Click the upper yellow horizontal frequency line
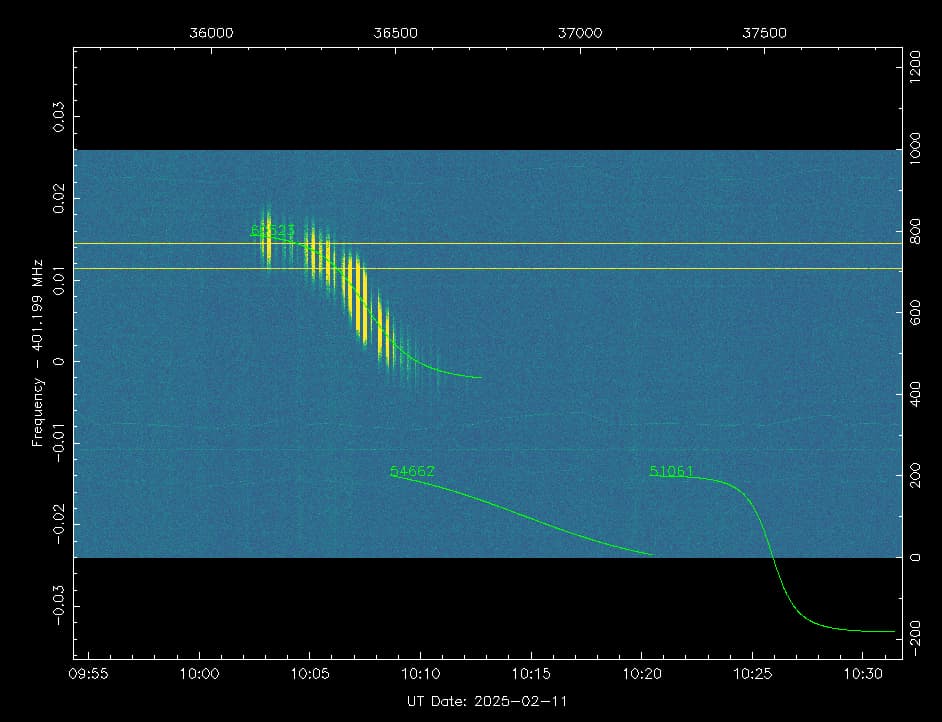This screenshot has width=942, height=722. [x=600, y=243]
